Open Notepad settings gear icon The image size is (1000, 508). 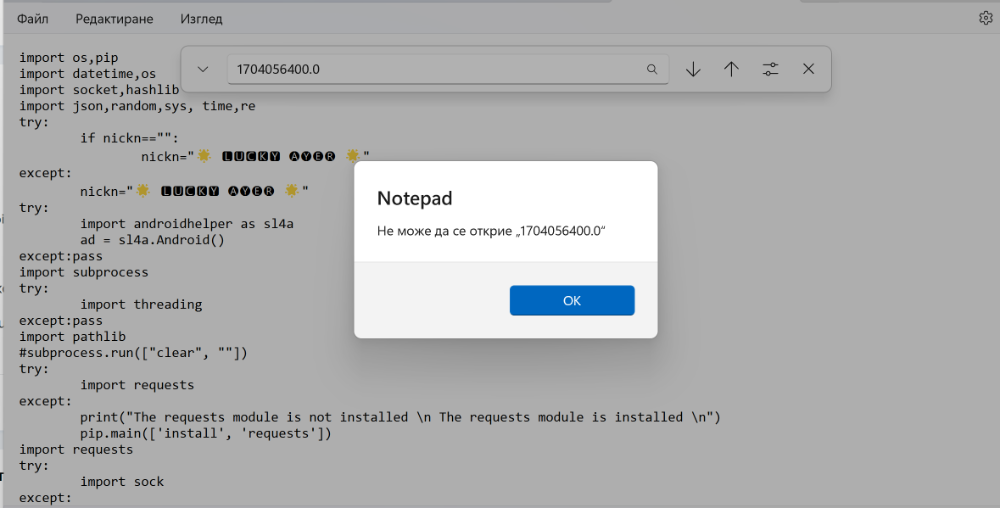tap(985, 18)
